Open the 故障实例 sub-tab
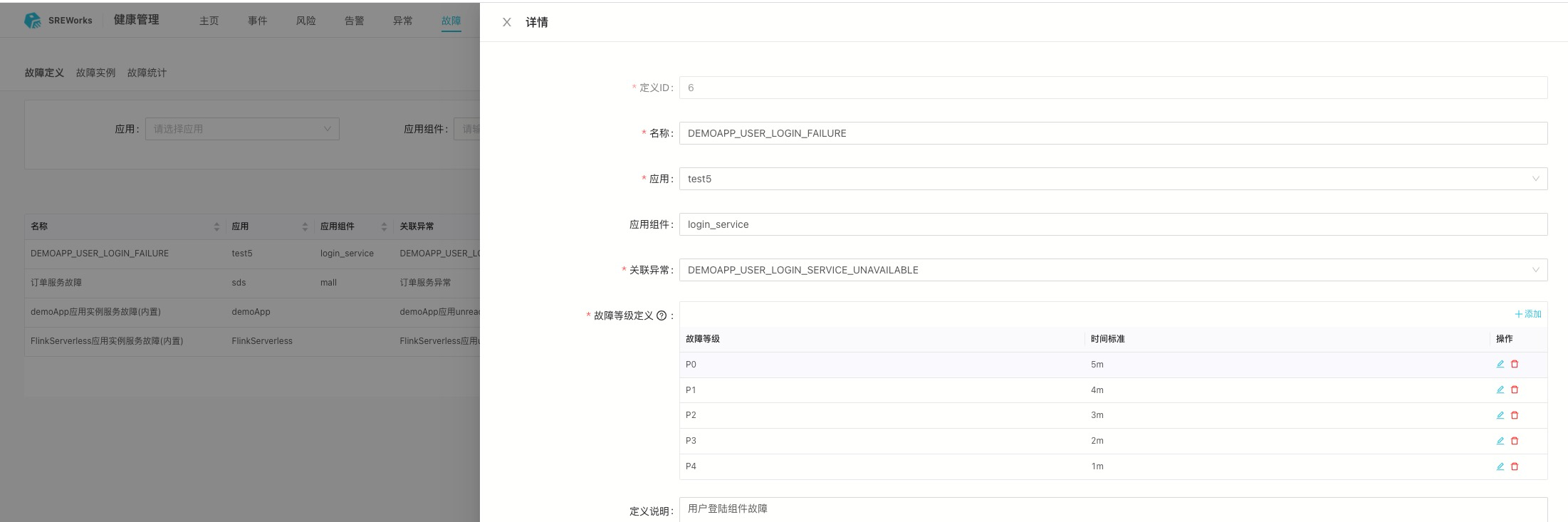 pos(95,73)
